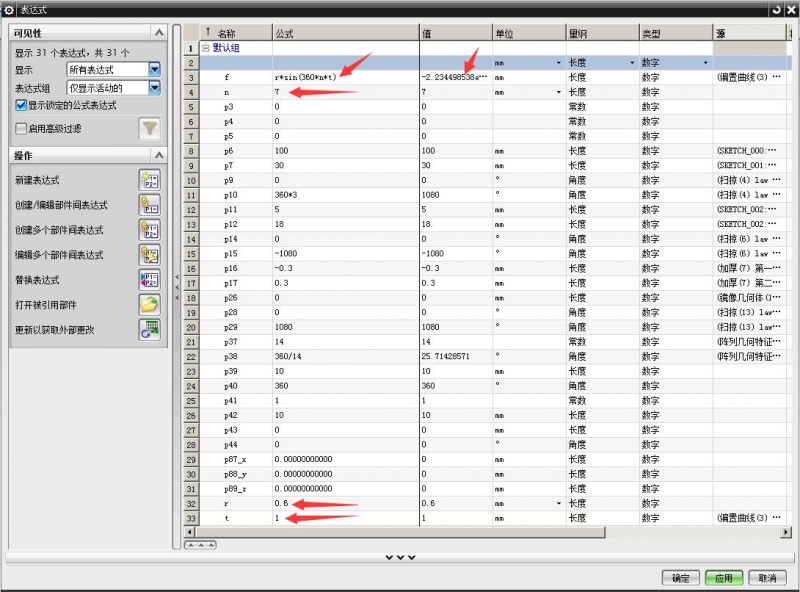
Task: Click the edit multiple interpart expressions icon
Action: [x=149, y=255]
